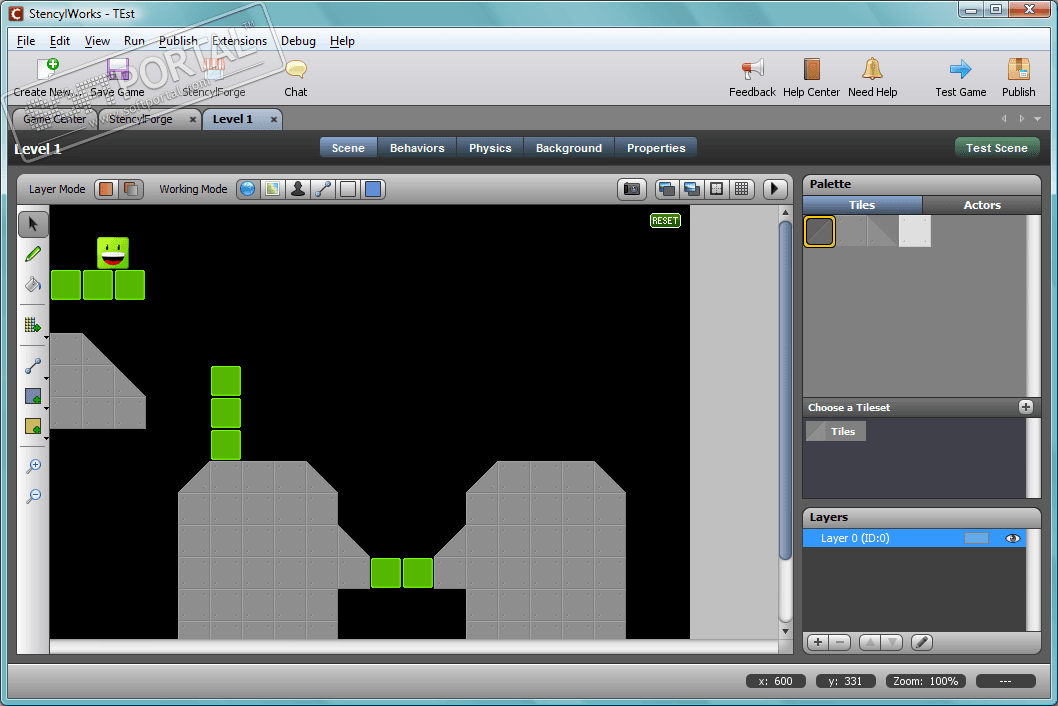Edit layer with pencil button
Screen dimensions: 1058x706
922,642
